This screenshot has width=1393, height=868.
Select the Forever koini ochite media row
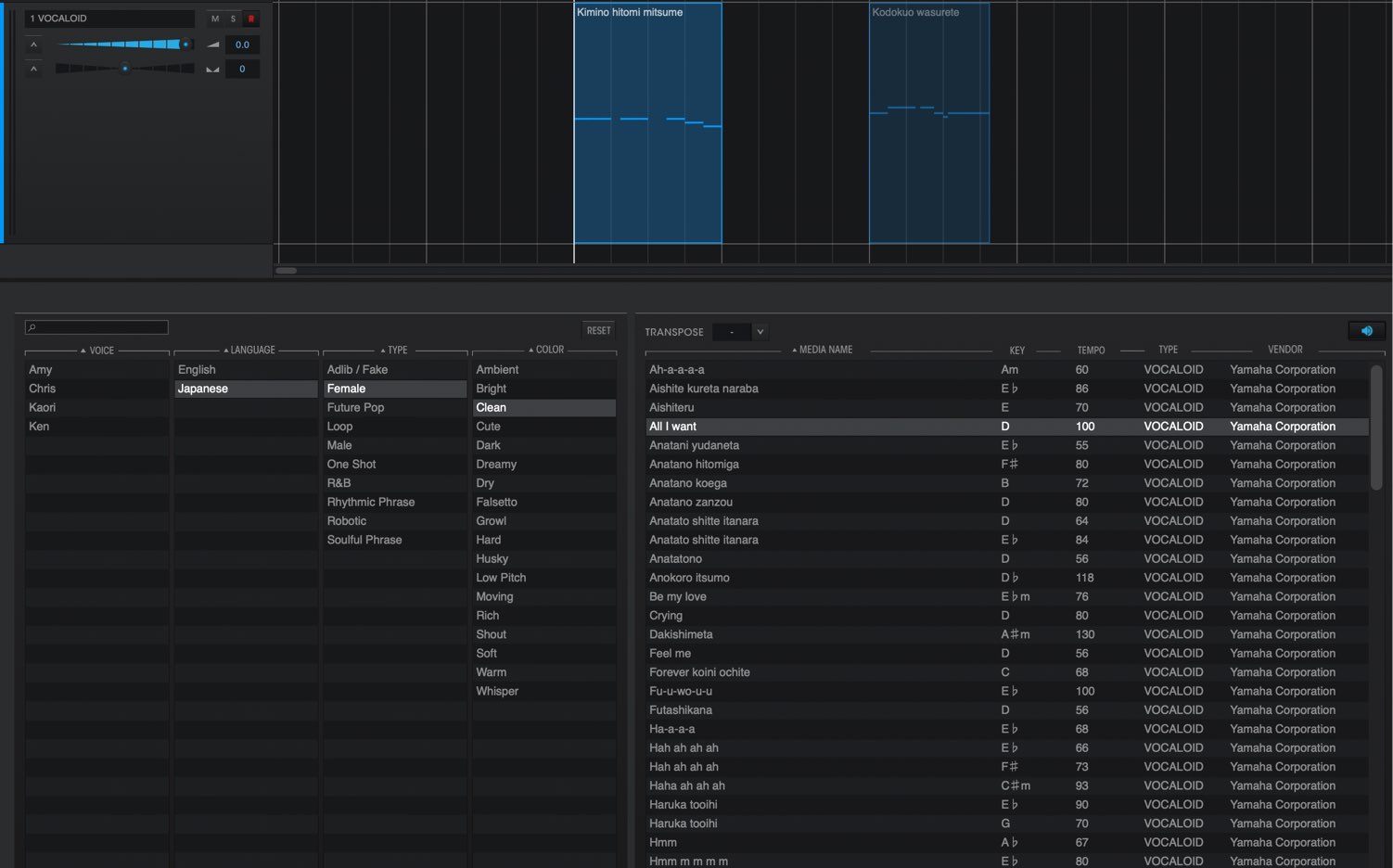[1007, 672]
